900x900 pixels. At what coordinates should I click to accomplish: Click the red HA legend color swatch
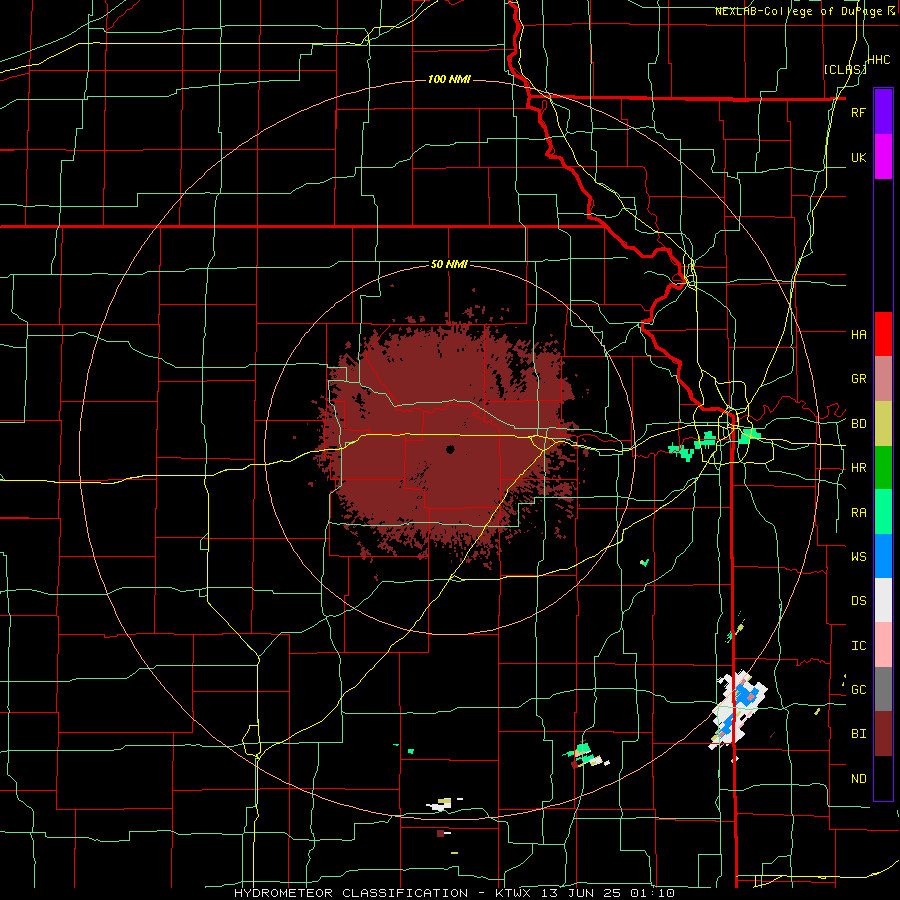pyautogui.click(x=883, y=334)
